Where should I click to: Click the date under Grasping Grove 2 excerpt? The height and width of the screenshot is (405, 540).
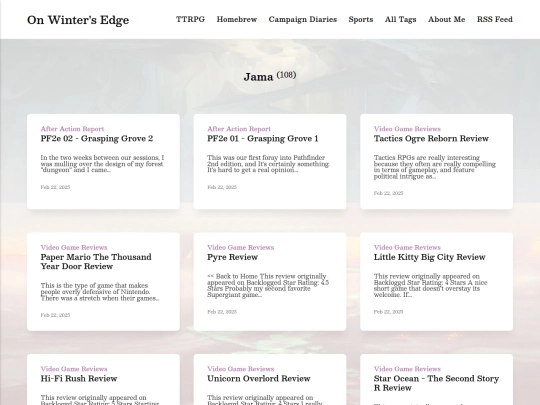pos(55,187)
